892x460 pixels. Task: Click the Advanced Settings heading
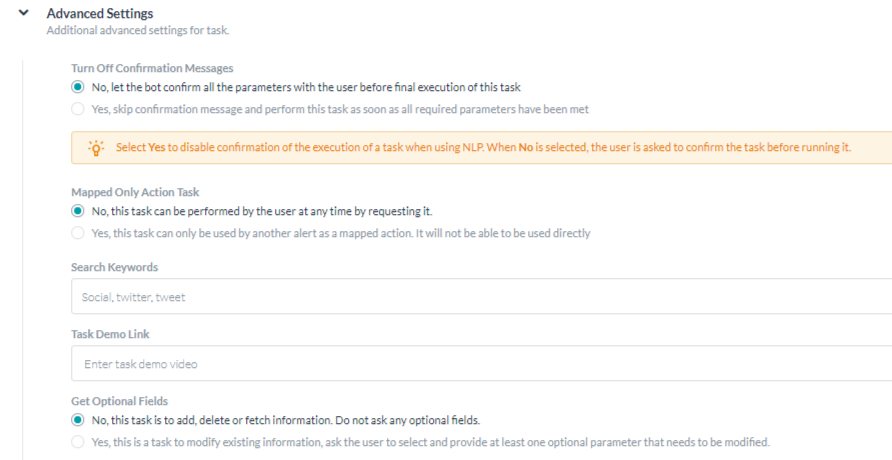coord(100,14)
